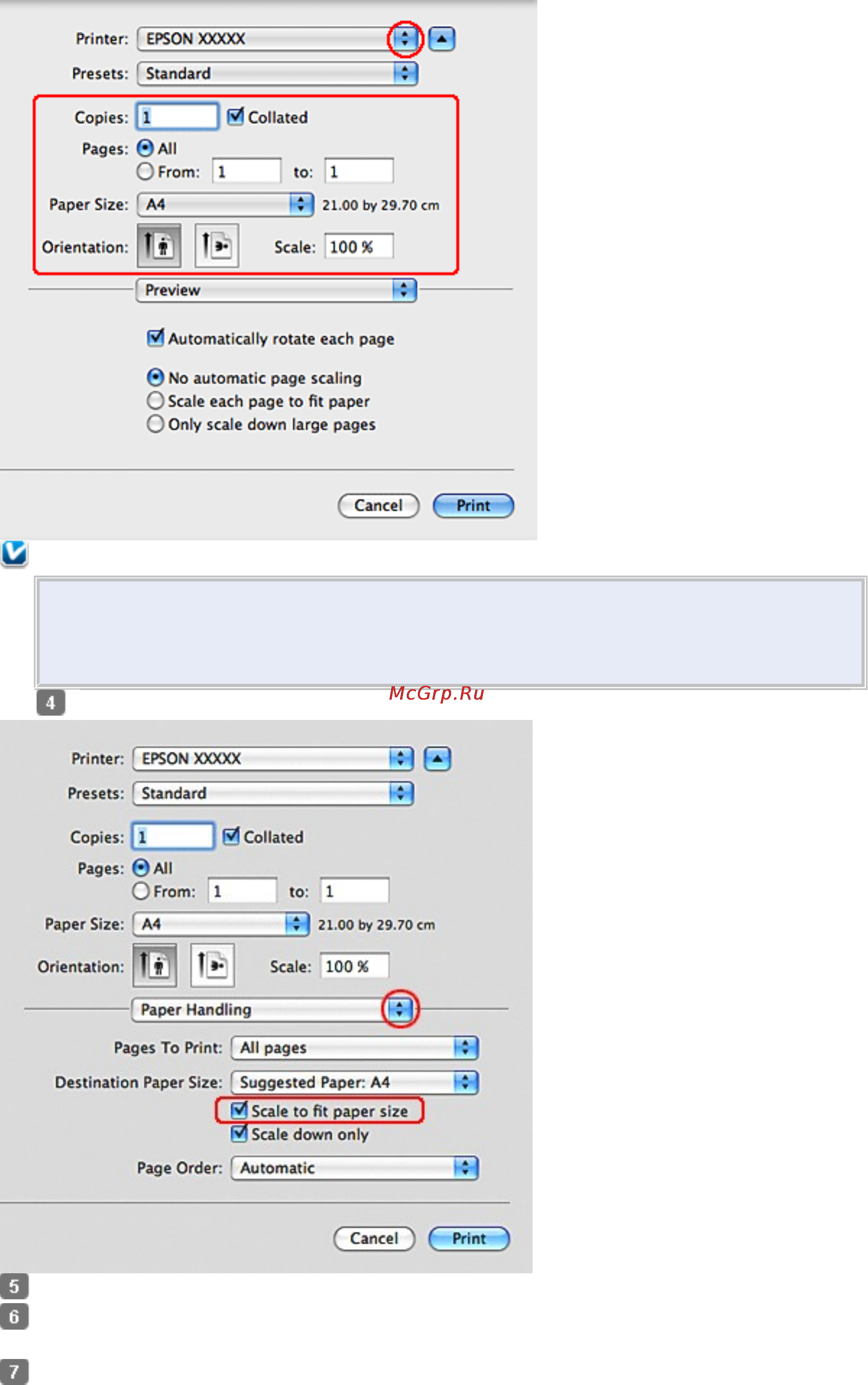Toggle Automatically rotate each page checkbox
This screenshot has height=1385, width=868.
click(155, 338)
